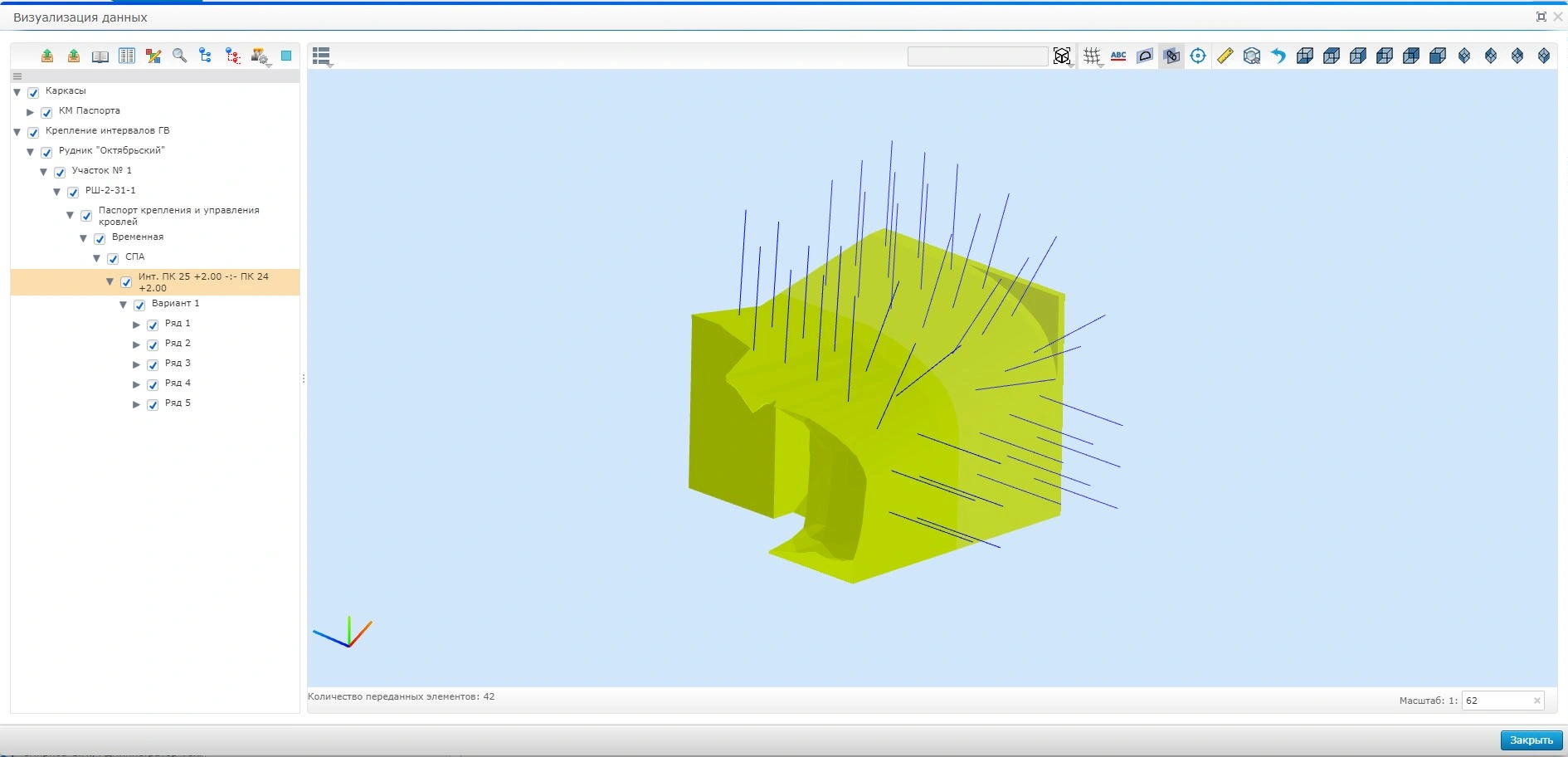Click the magnifier-over-cube zoom icon
The image size is (1568, 757).
[x=1252, y=56]
